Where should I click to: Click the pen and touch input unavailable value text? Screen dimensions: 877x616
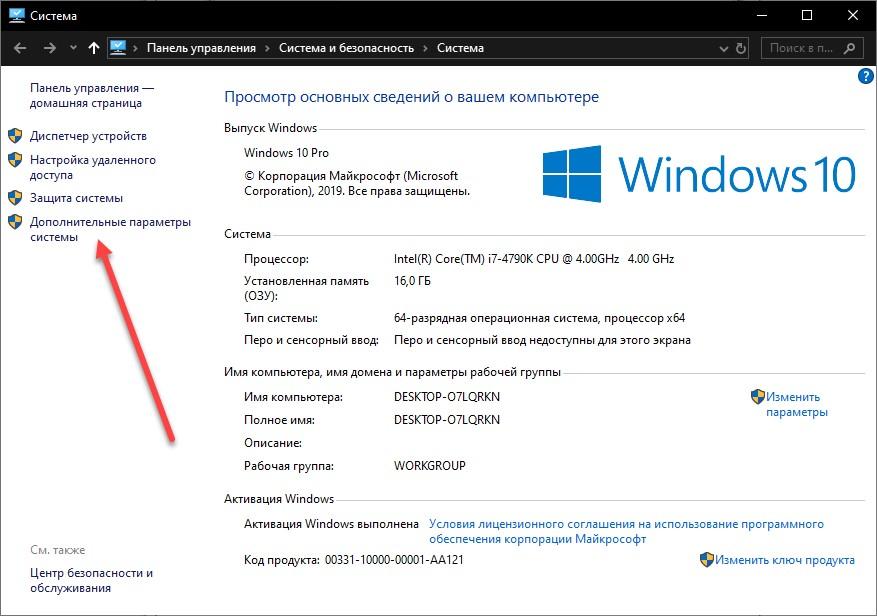(543, 340)
